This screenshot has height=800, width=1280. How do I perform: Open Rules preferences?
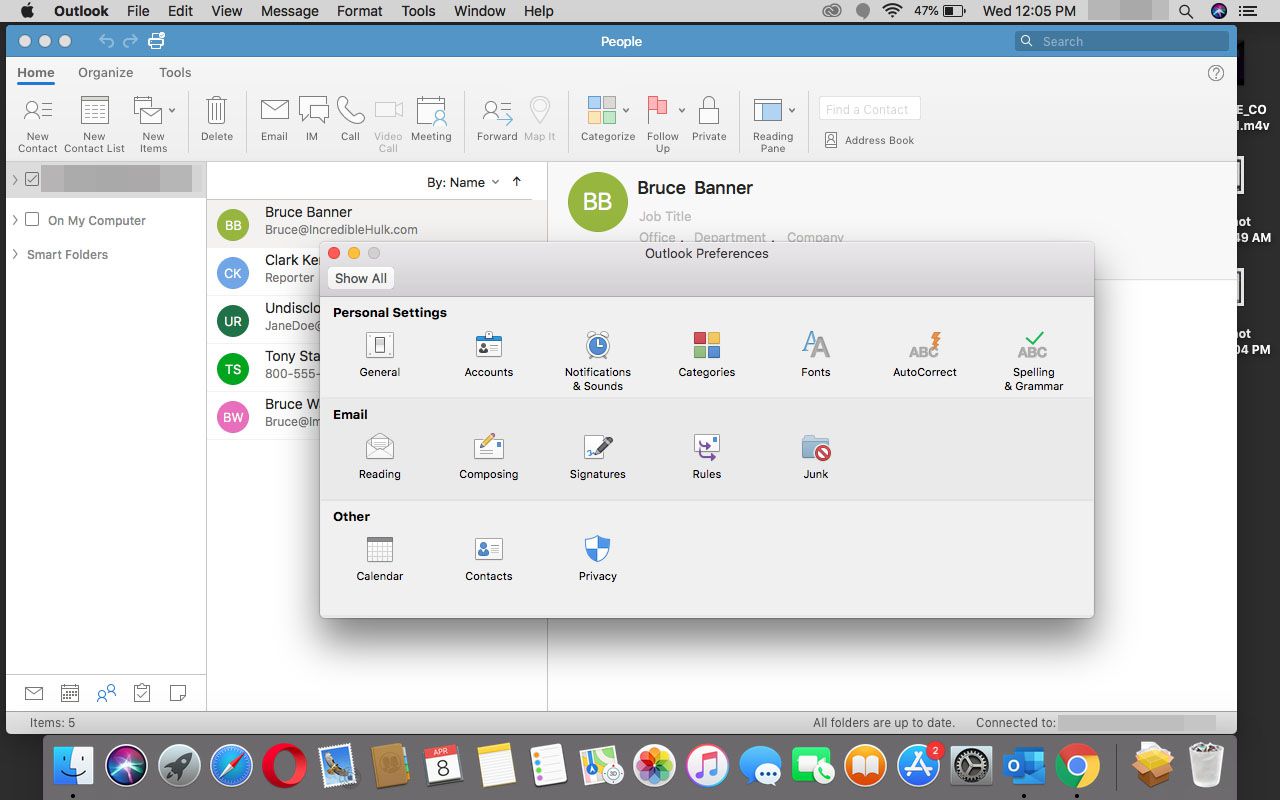[x=707, y=457]
